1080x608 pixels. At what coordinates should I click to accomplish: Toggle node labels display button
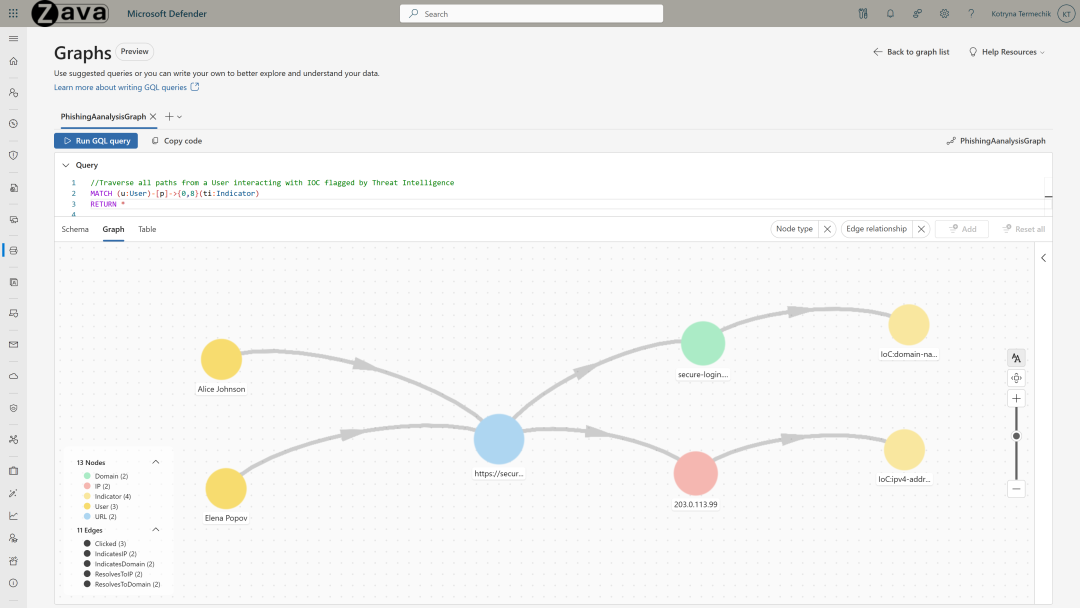1016,357
